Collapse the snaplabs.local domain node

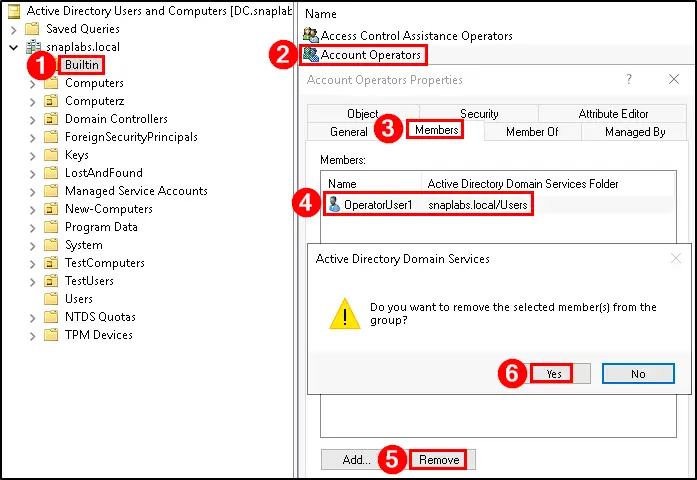[14, 47]
